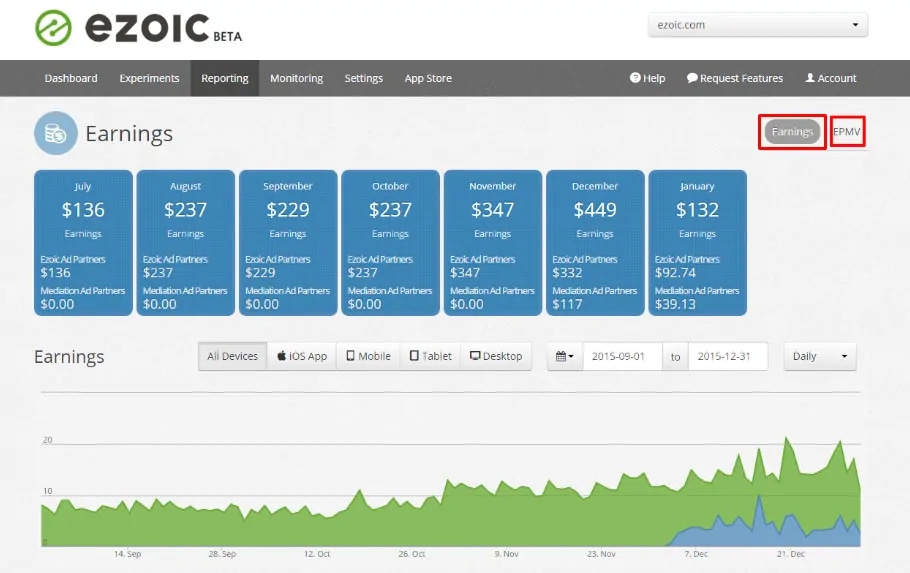Select the August earnings card
Viewport: 910px width, 573px height.
click(x=186, y=243)
